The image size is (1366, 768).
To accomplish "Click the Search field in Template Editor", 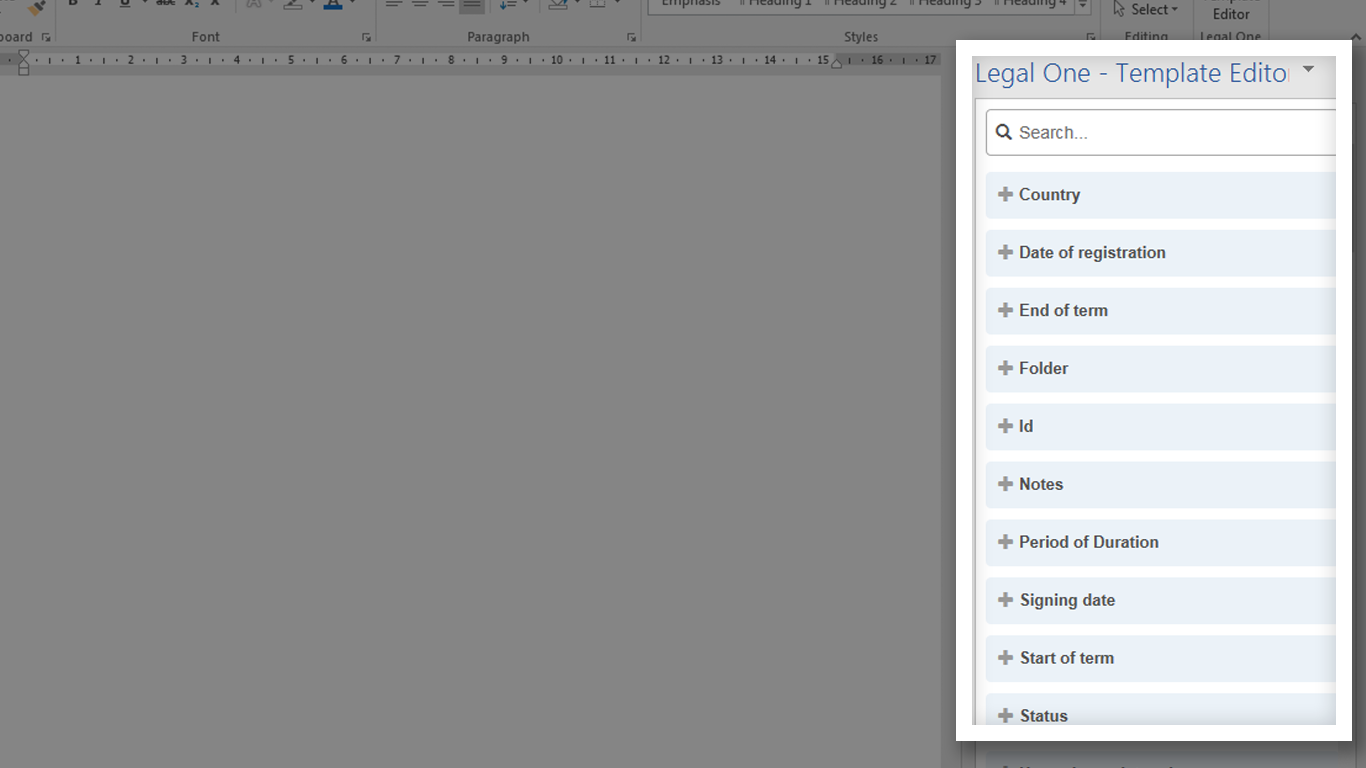I will coord(1161,132).
